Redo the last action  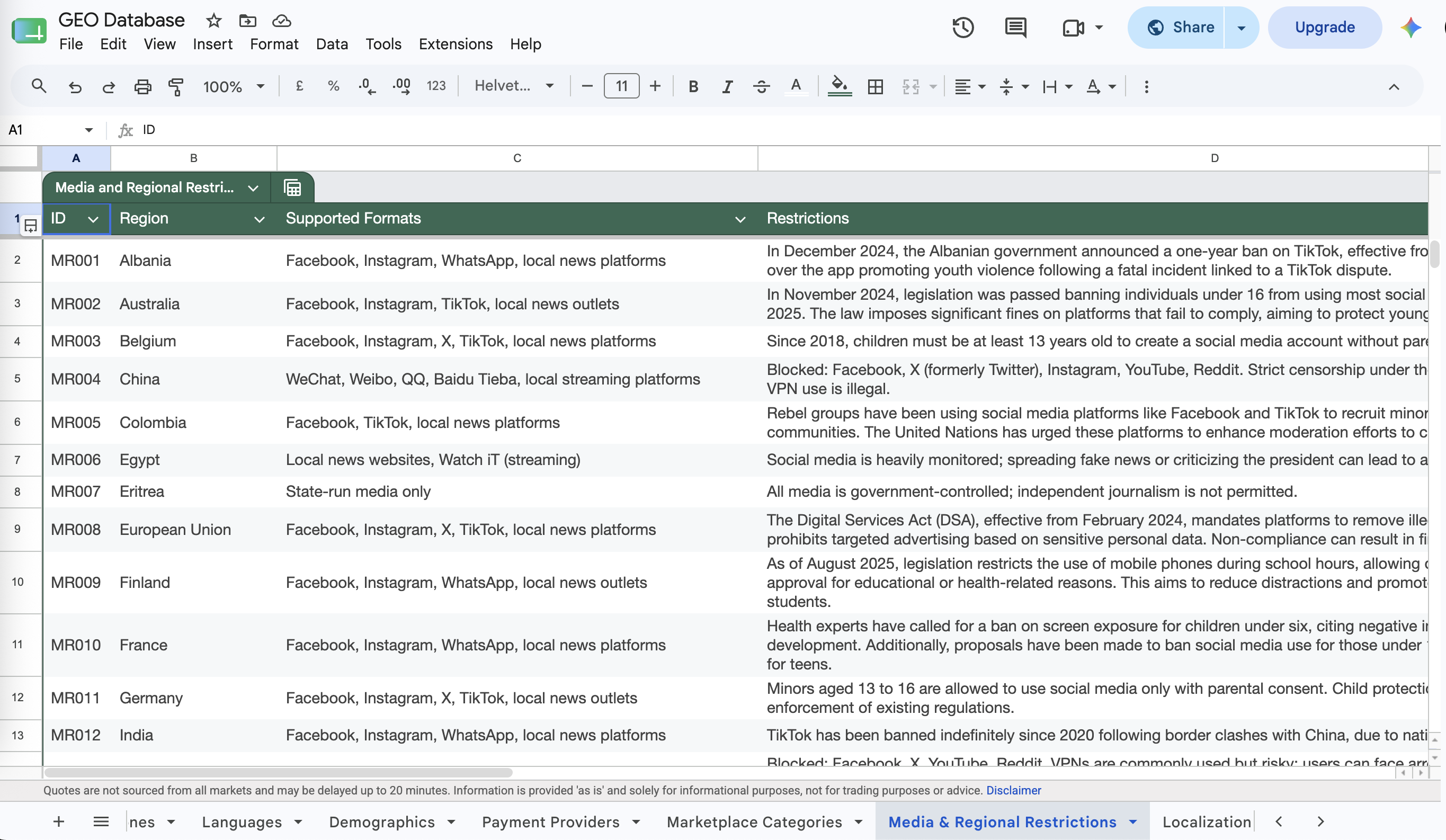[x=109, y=87]
